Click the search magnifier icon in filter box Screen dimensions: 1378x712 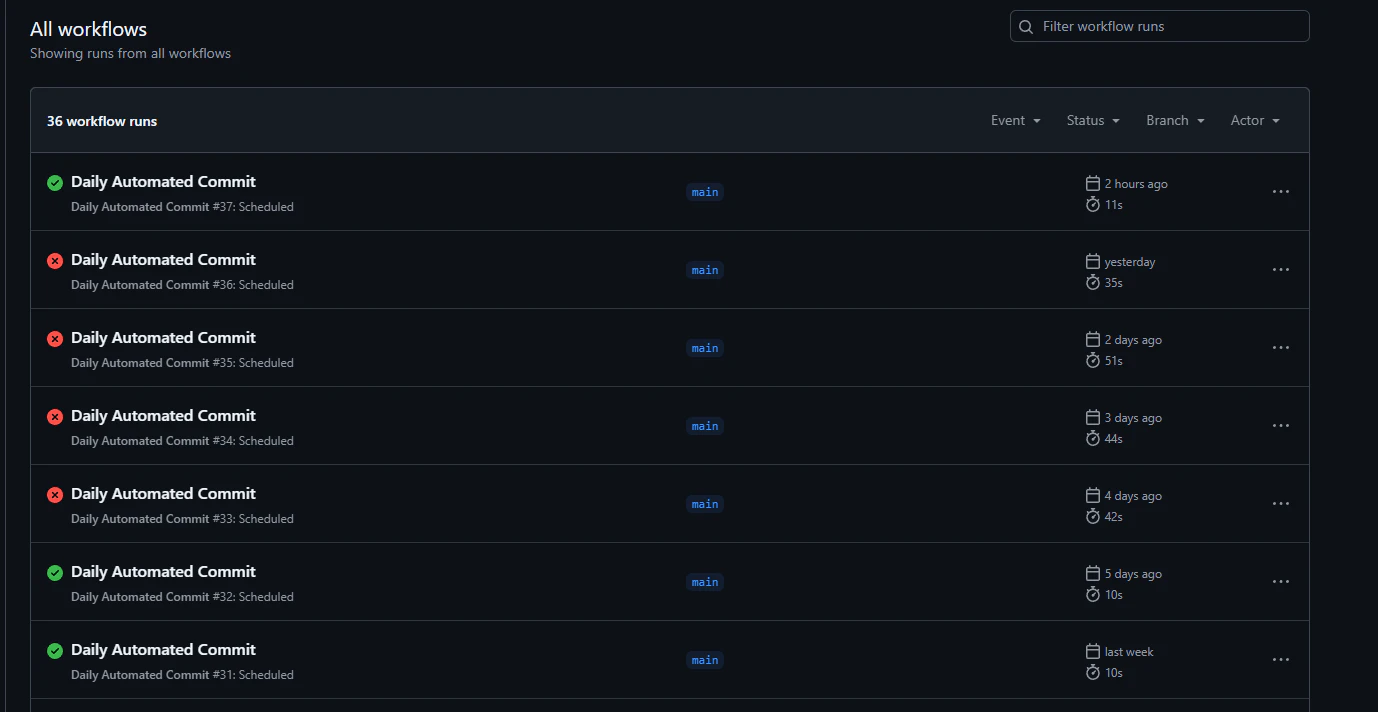pos(1026,27)
